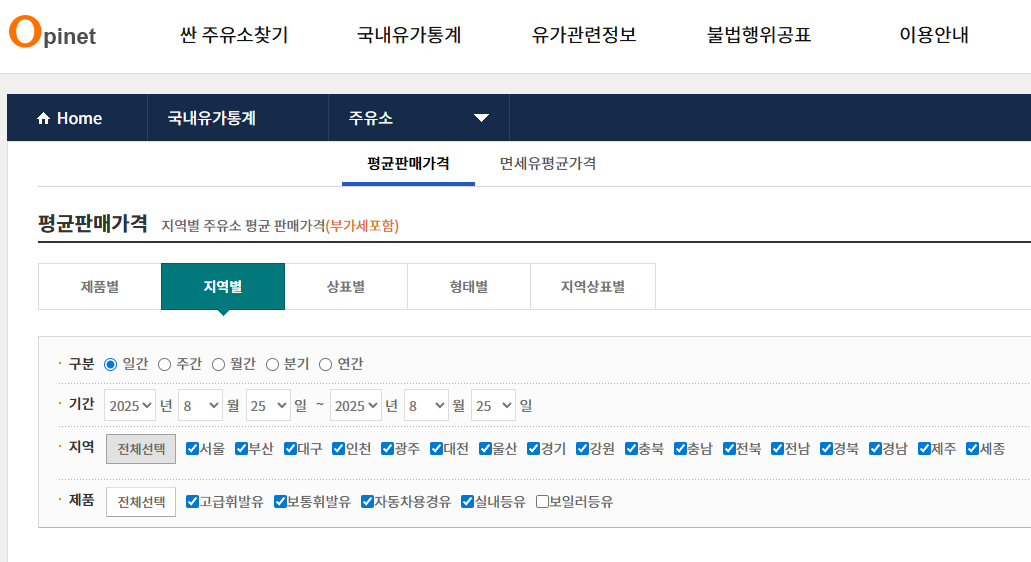Uncheck the 경남 region checkbox
Screen dimensions: 1031x562
[x=875, y=448]
